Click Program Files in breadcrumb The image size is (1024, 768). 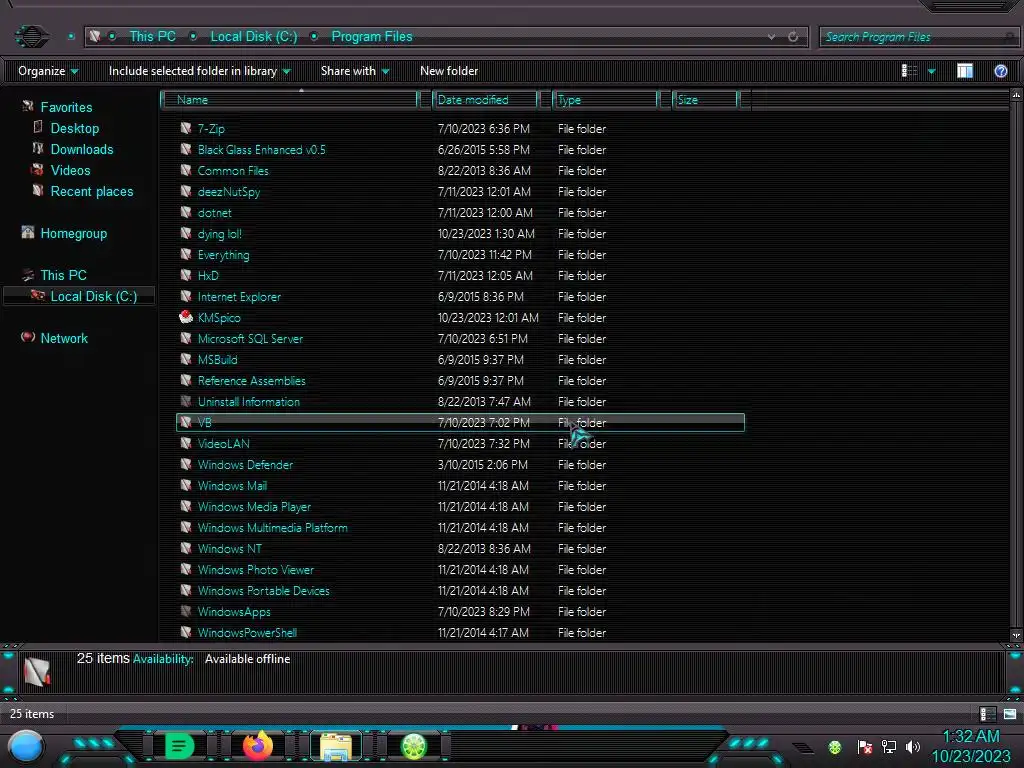[x=372, y=37]
